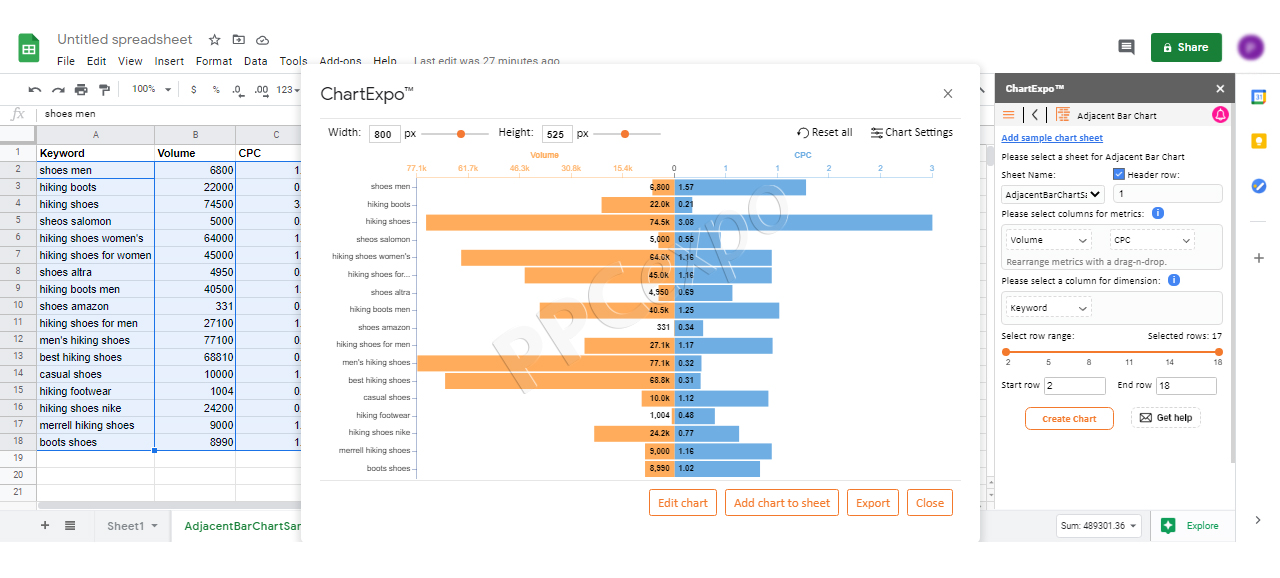The image size is (1280, 578).
Task: Click the Export button
Action: click(873, 503)
